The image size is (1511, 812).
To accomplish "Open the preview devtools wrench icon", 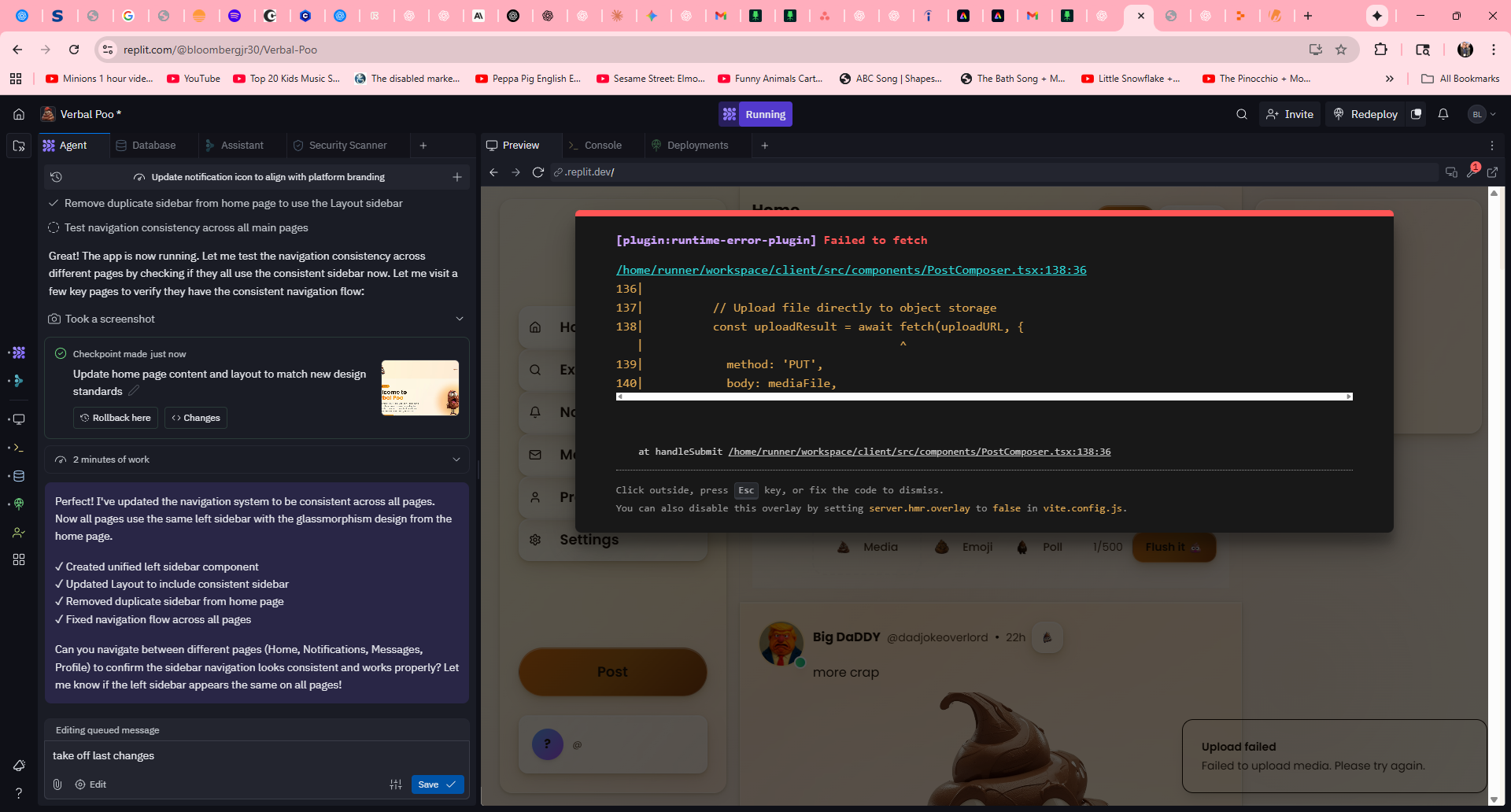I will coord(1472,172).
